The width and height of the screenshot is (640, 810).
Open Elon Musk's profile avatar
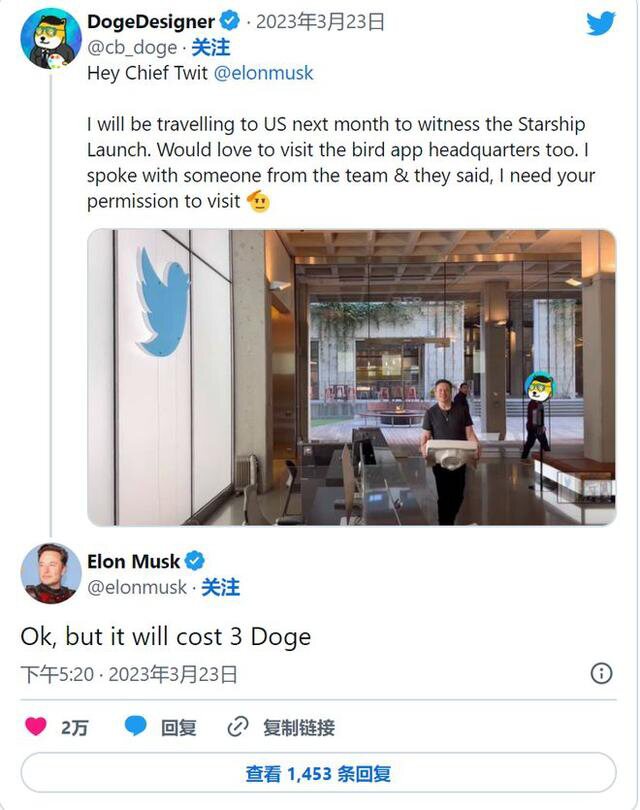[50, 574]
